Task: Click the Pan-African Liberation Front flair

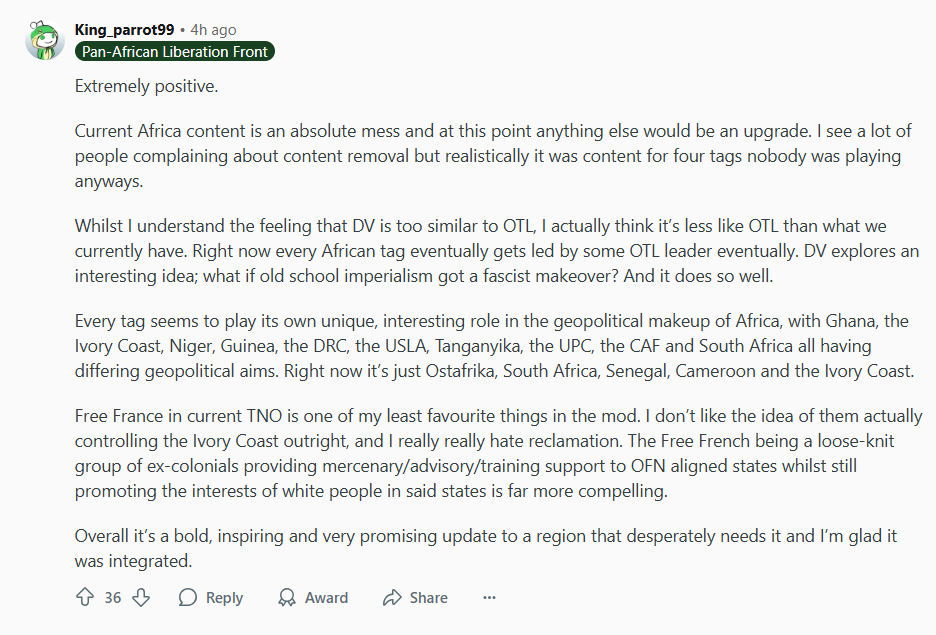Action: (175, 51)
